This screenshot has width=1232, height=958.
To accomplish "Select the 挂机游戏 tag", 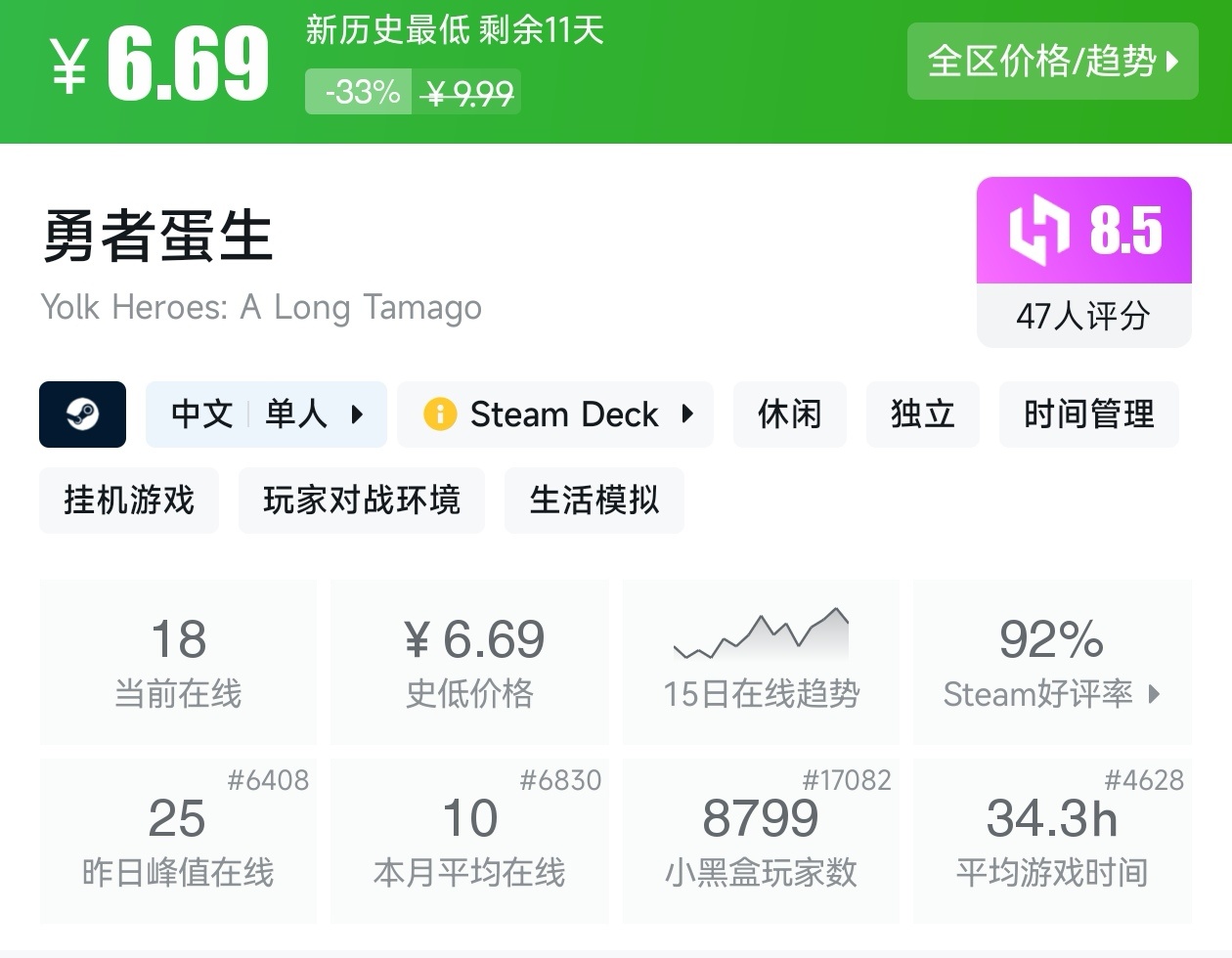I will [129, 501].
